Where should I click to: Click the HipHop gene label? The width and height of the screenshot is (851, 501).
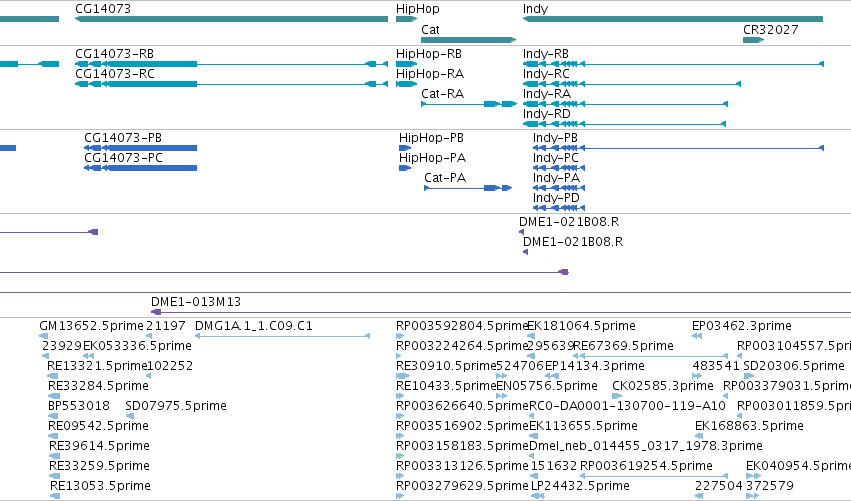[417, 9]
